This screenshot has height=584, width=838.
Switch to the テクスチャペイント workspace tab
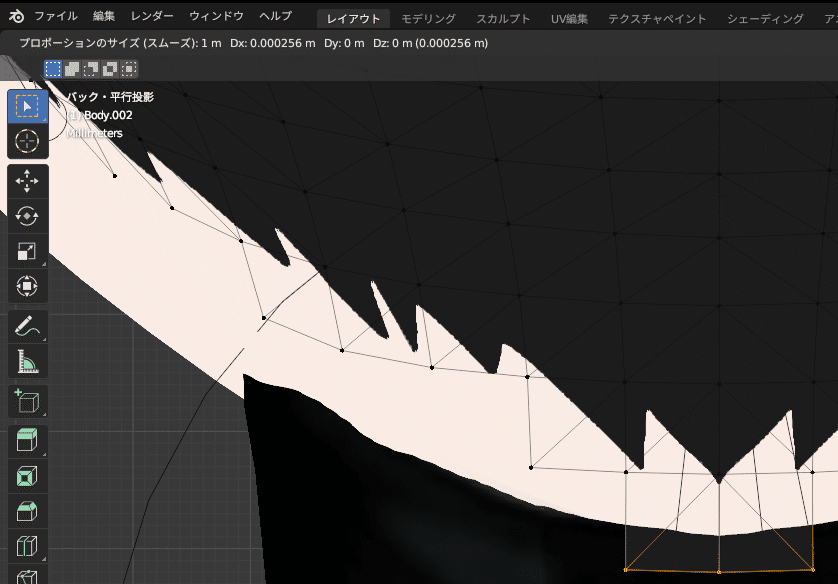tap(657, 19)
